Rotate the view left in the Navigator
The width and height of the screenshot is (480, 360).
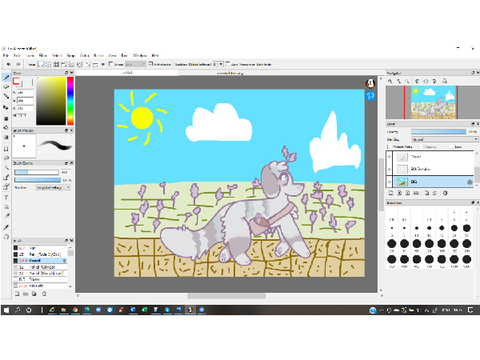417,81
